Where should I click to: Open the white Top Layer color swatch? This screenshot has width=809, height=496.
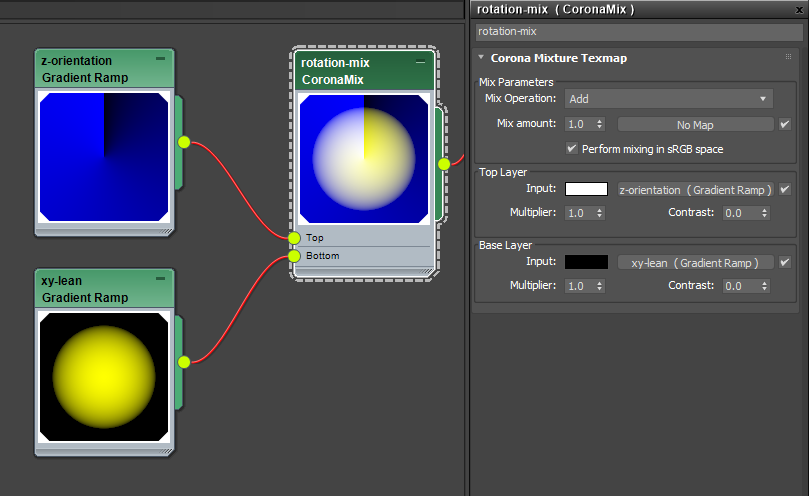coord(586,189)
